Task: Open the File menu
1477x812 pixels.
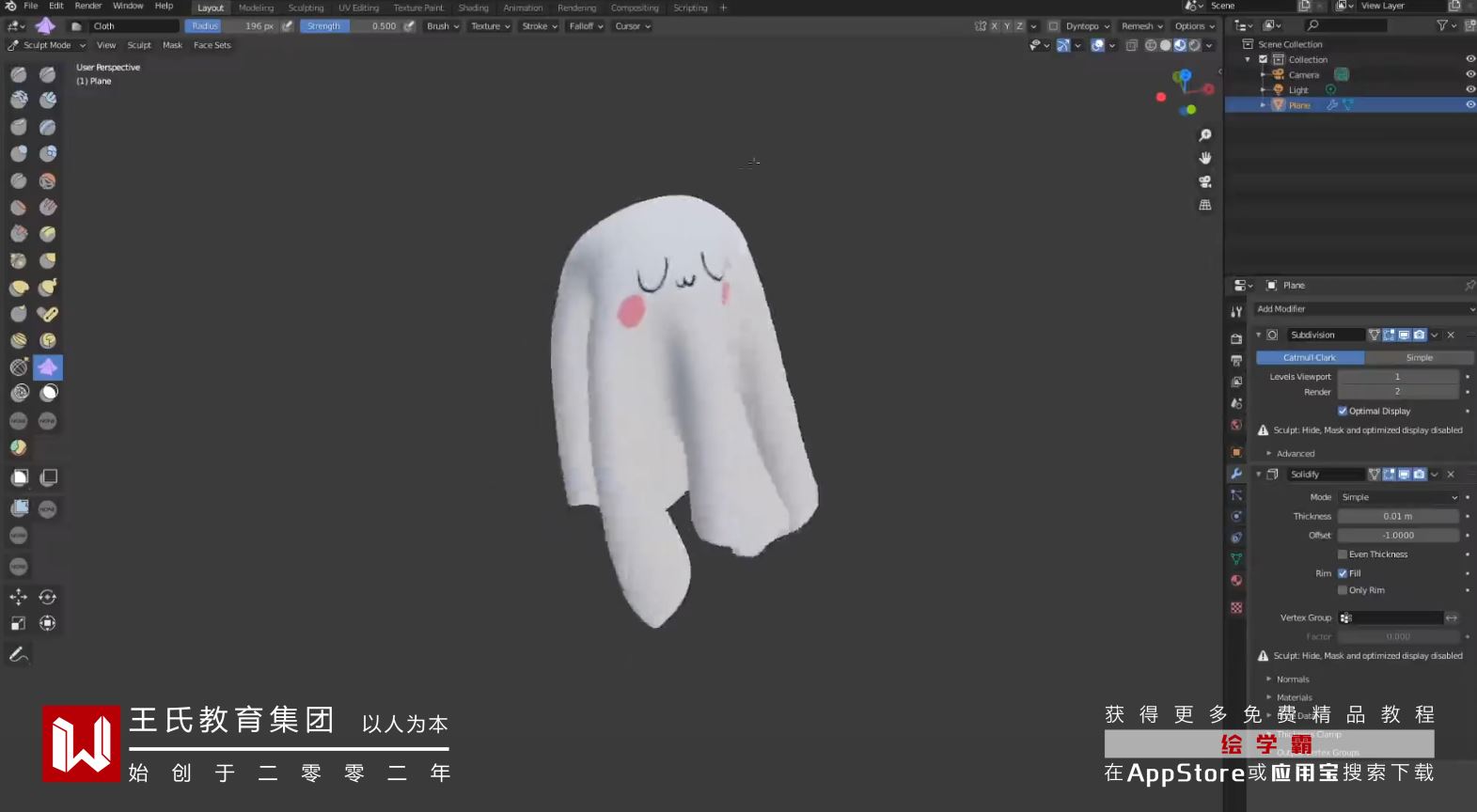Action: tap(31, 6)
